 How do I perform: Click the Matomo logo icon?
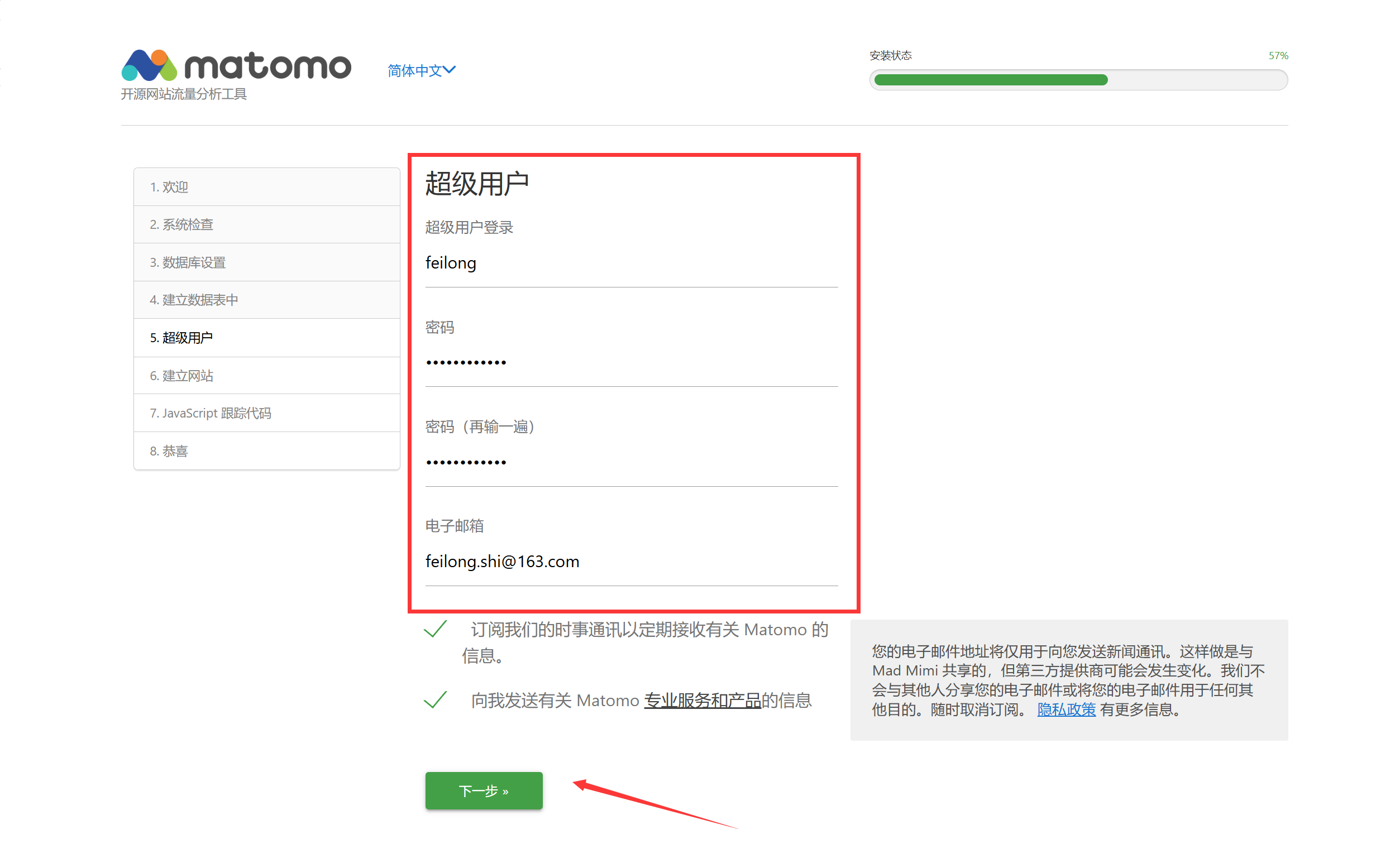(x=150, y=65)
